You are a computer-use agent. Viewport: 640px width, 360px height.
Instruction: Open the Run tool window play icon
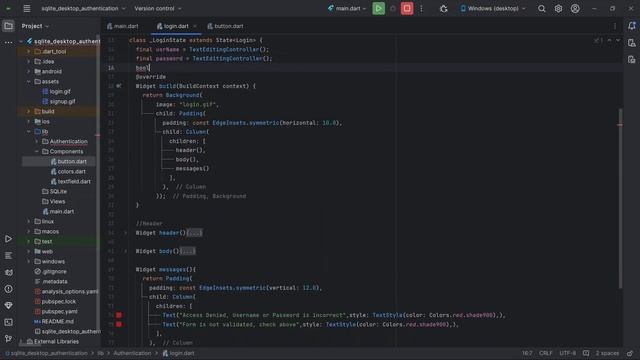pyautogui.click(x=8, y=239)
